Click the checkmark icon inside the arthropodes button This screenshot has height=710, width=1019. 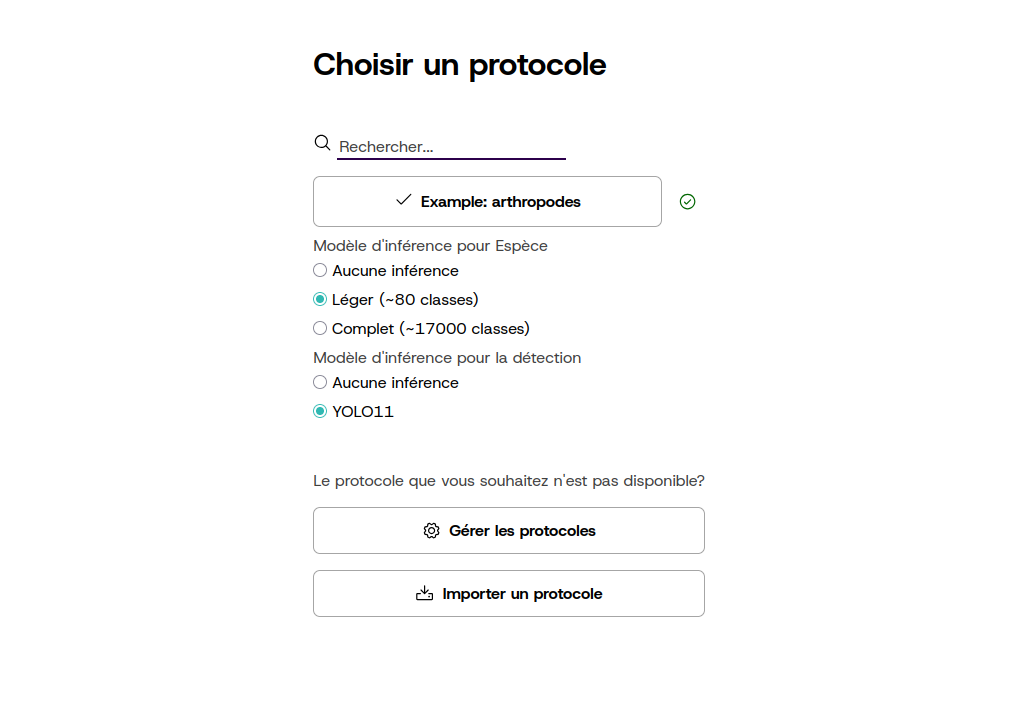[404, 200]
